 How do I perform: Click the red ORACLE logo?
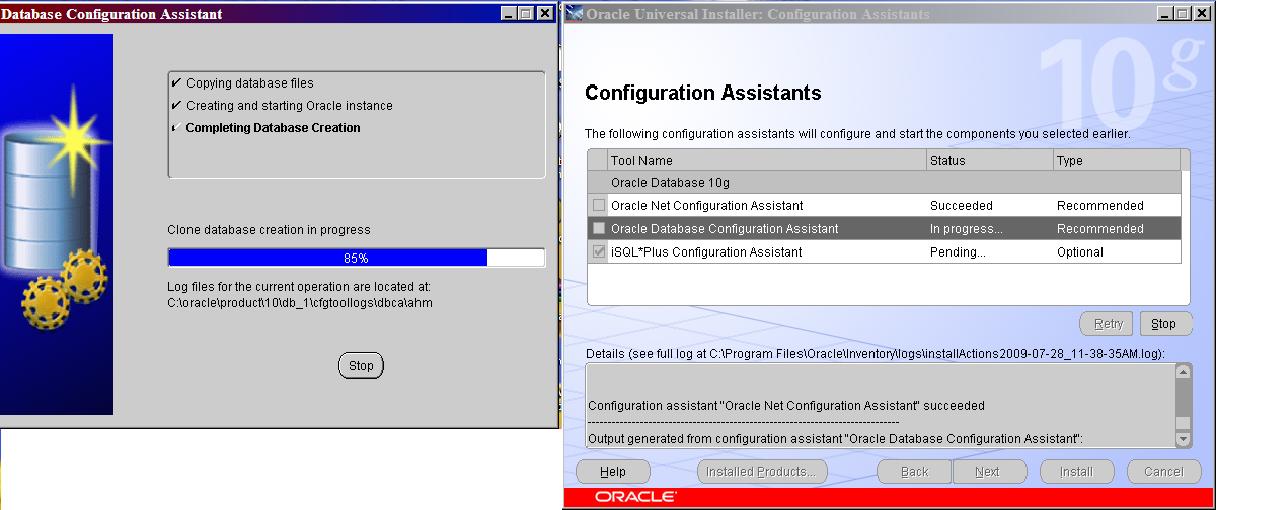point(636,497)
